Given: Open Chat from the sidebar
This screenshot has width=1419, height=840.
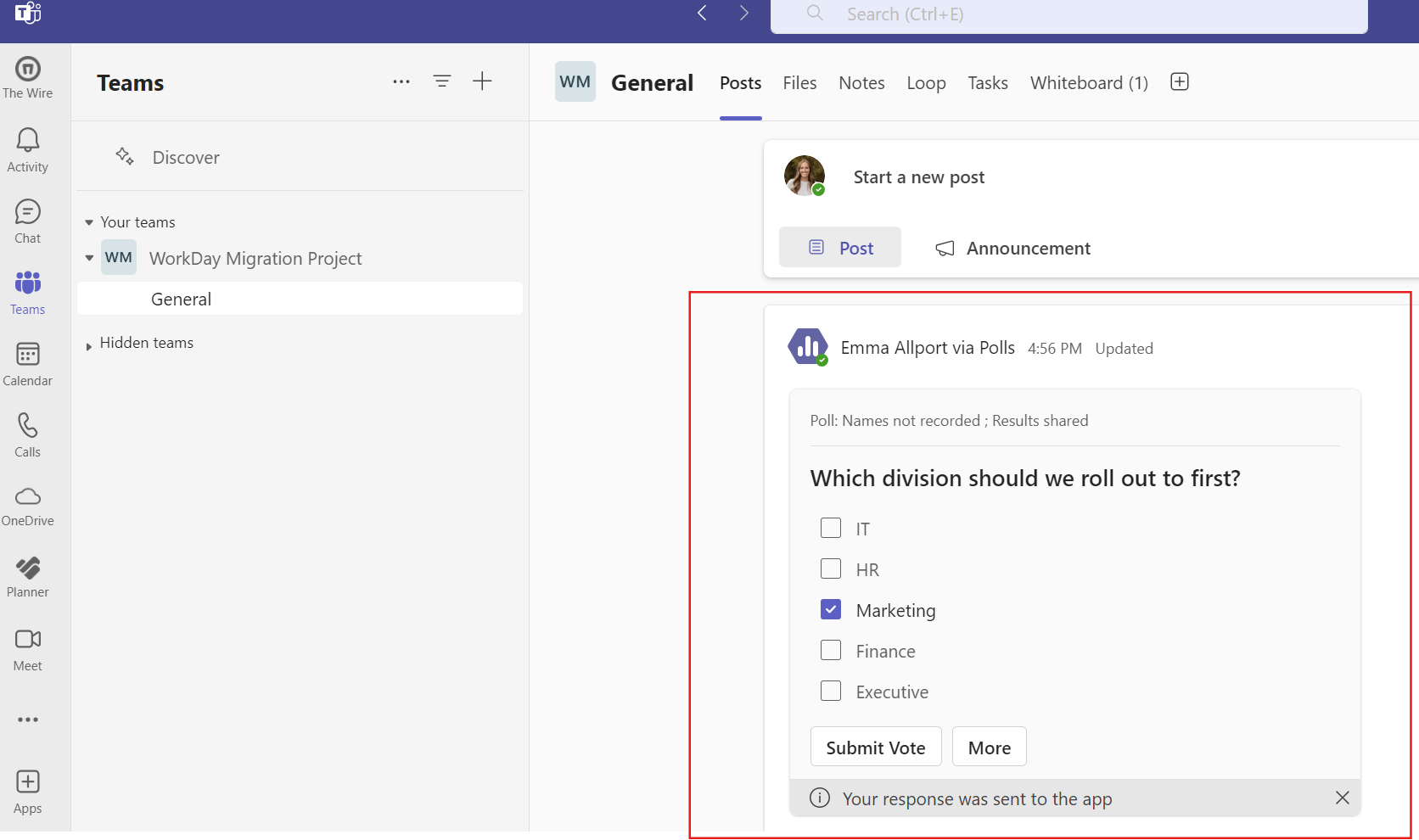Looking at the screenshot, I should (x=28, y=221).
